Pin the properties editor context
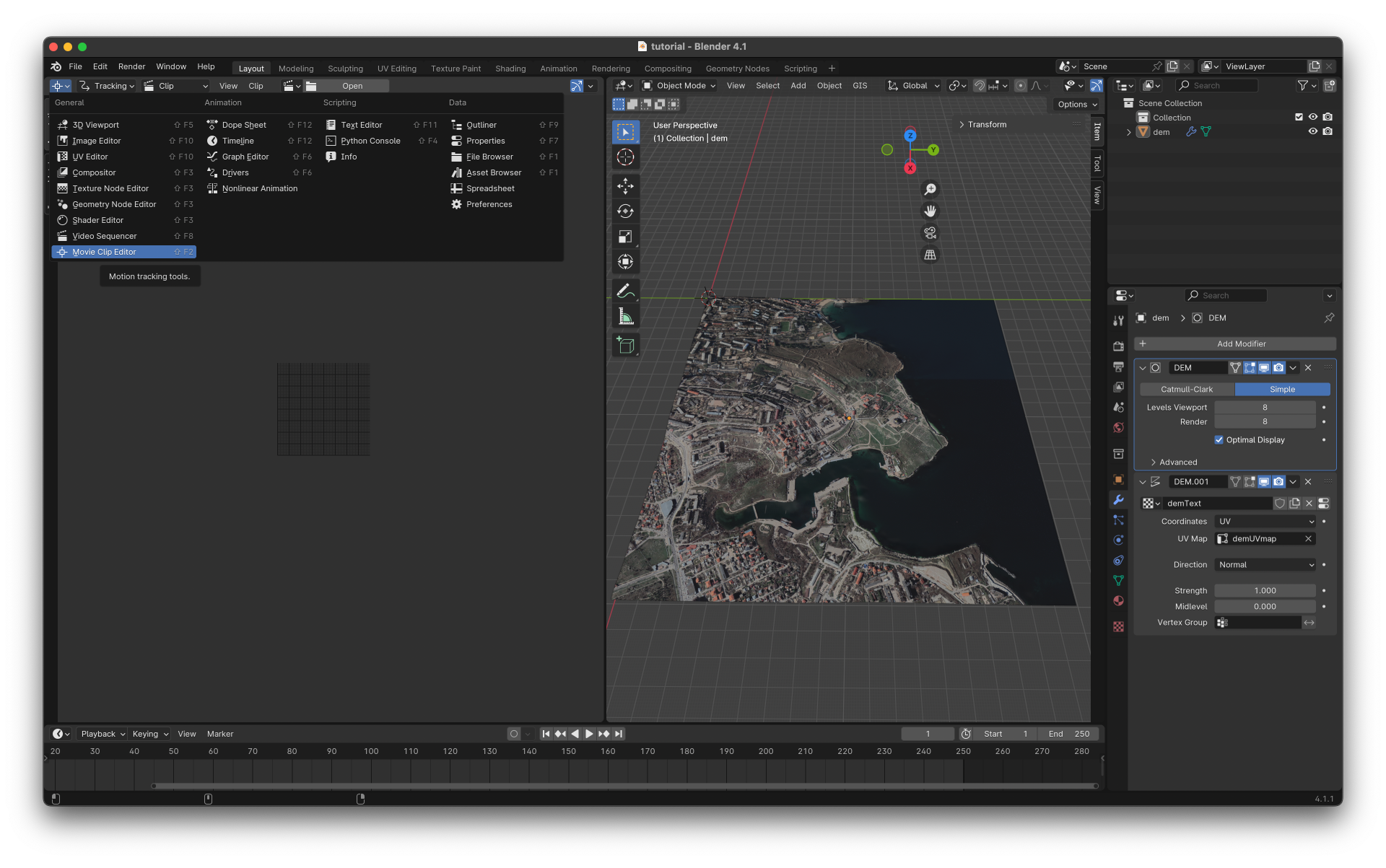The width and height of the screenshot is (1386, 868). [1328, 317]
